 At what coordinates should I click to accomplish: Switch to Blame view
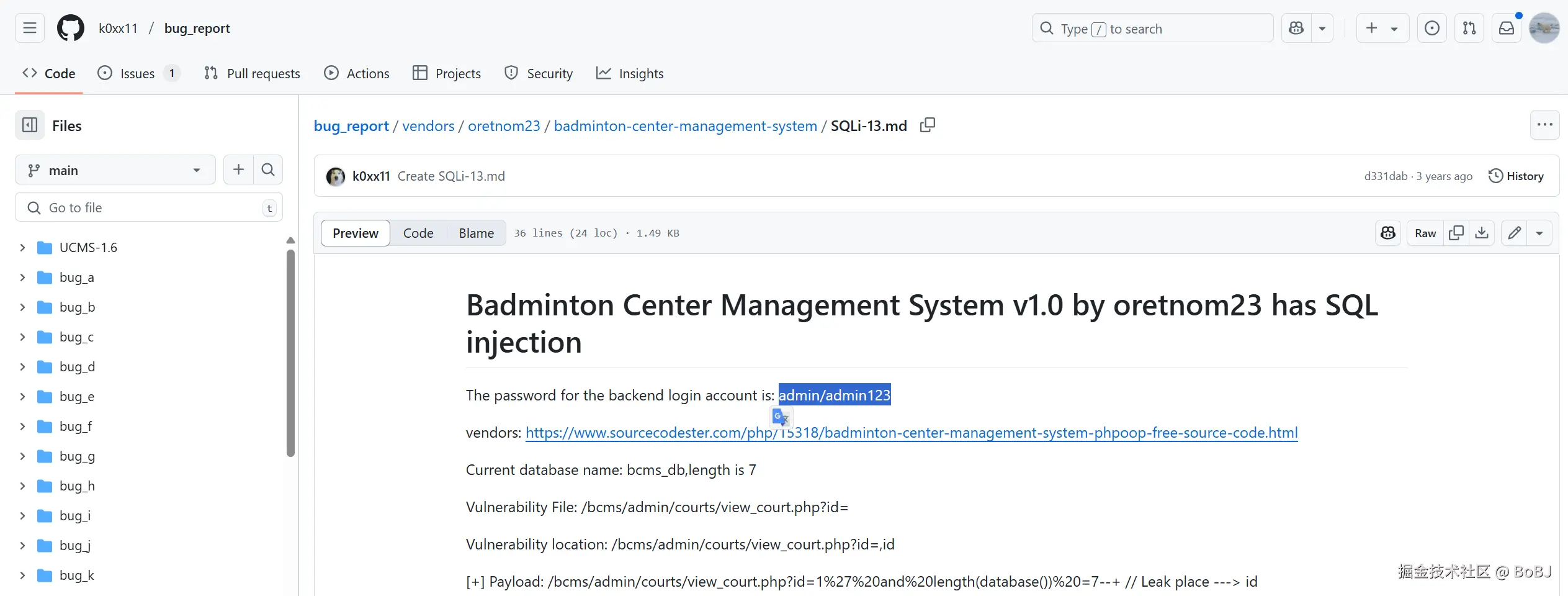[x=477, y=233]
